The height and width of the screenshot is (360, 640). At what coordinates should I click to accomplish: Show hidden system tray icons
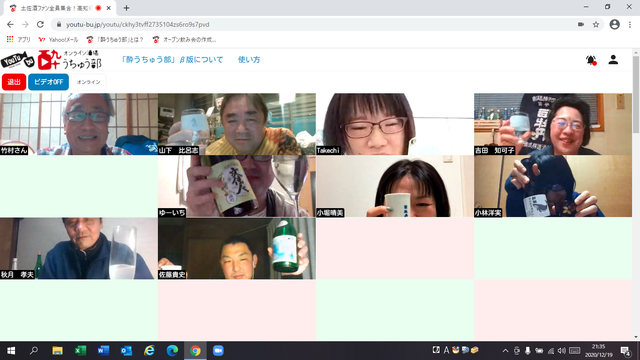505,351
